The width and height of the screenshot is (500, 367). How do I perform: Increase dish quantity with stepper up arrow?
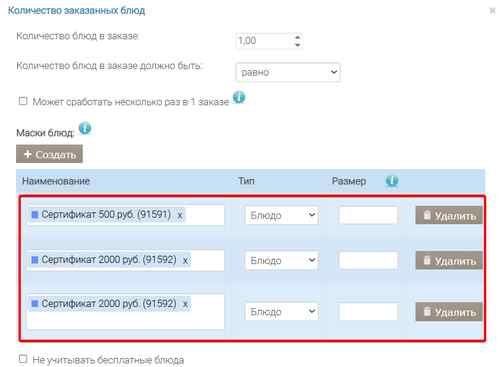pyautogui.click(x=298, y=37)
